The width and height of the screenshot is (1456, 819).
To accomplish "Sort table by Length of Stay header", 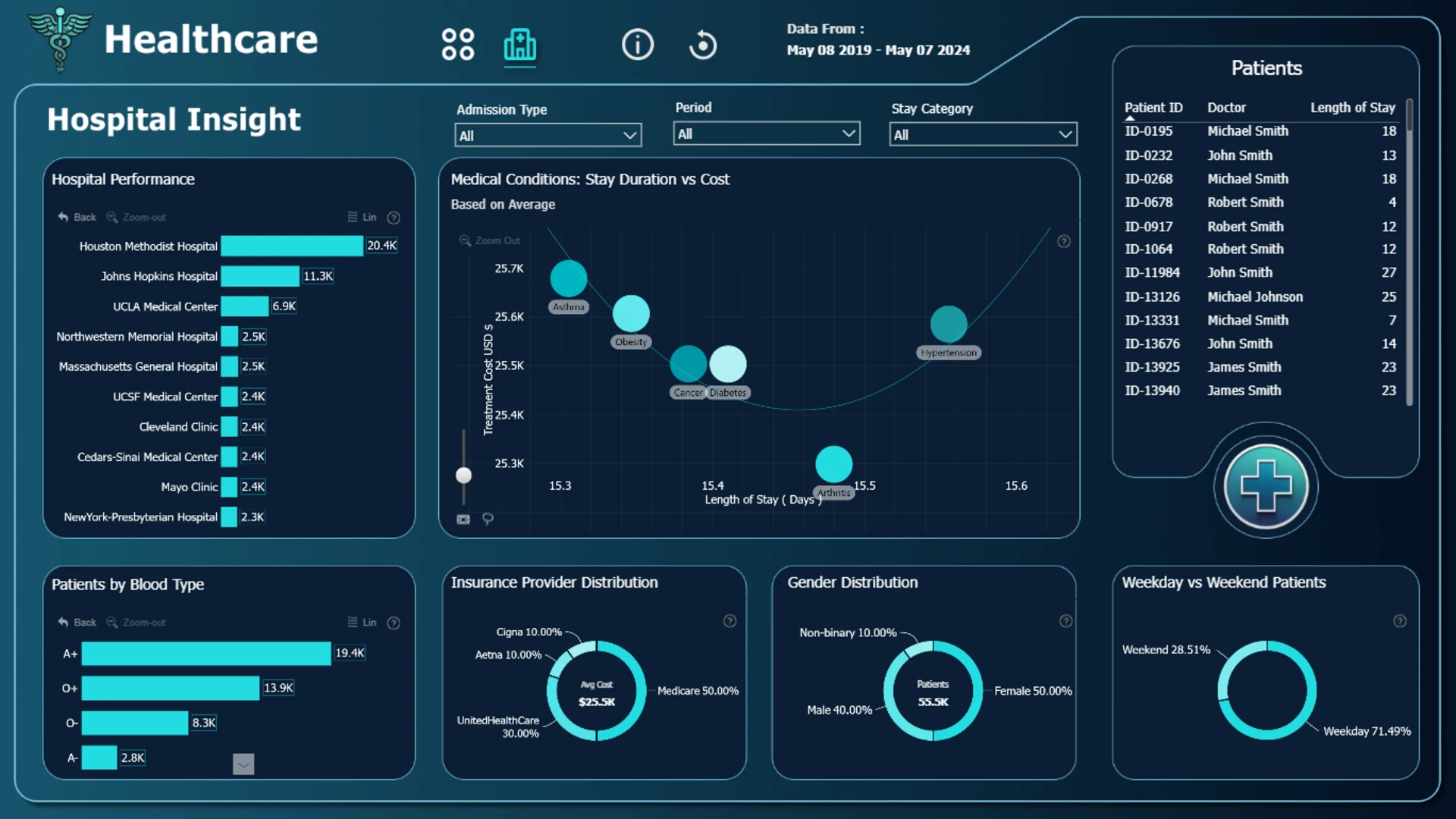I will point(1353,108).
